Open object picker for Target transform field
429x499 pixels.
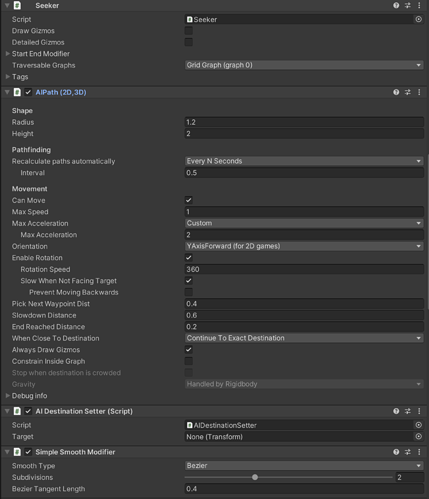[419, 436]
